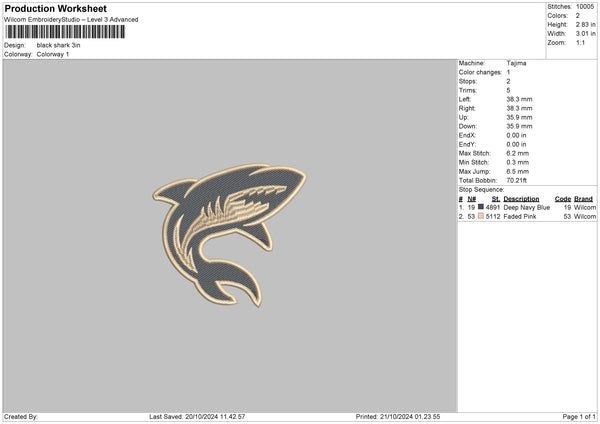Click 'Page 1 of 1' footer text
Image resolution: width=600 pixels, height=424 pixels.
coord(579,417)
